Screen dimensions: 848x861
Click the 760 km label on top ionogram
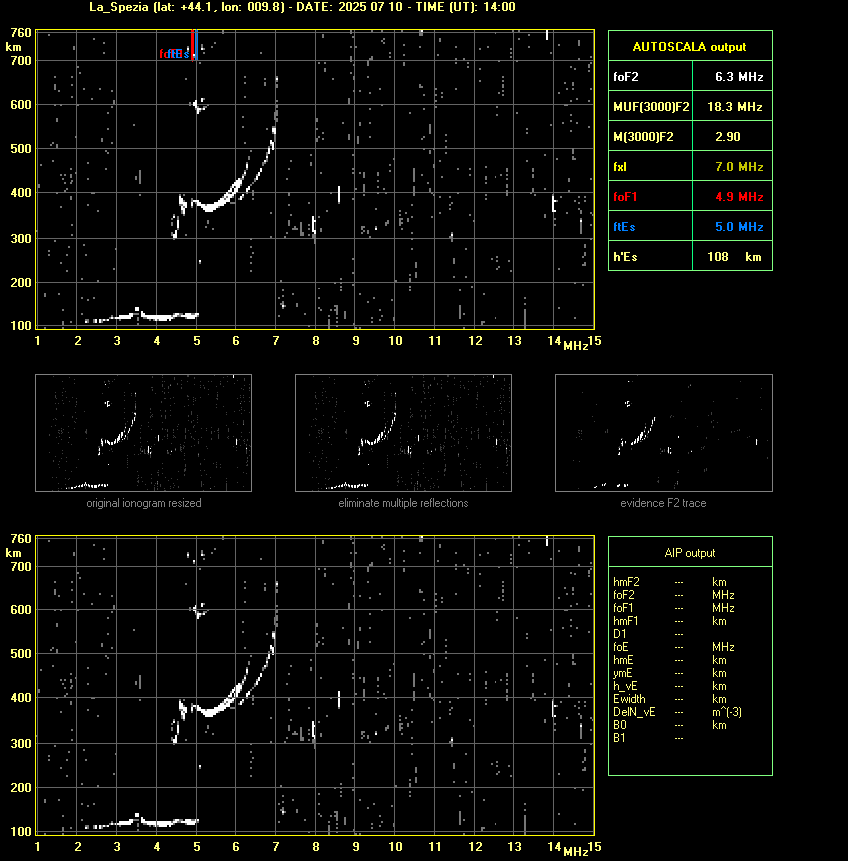(x=21, y=33)
